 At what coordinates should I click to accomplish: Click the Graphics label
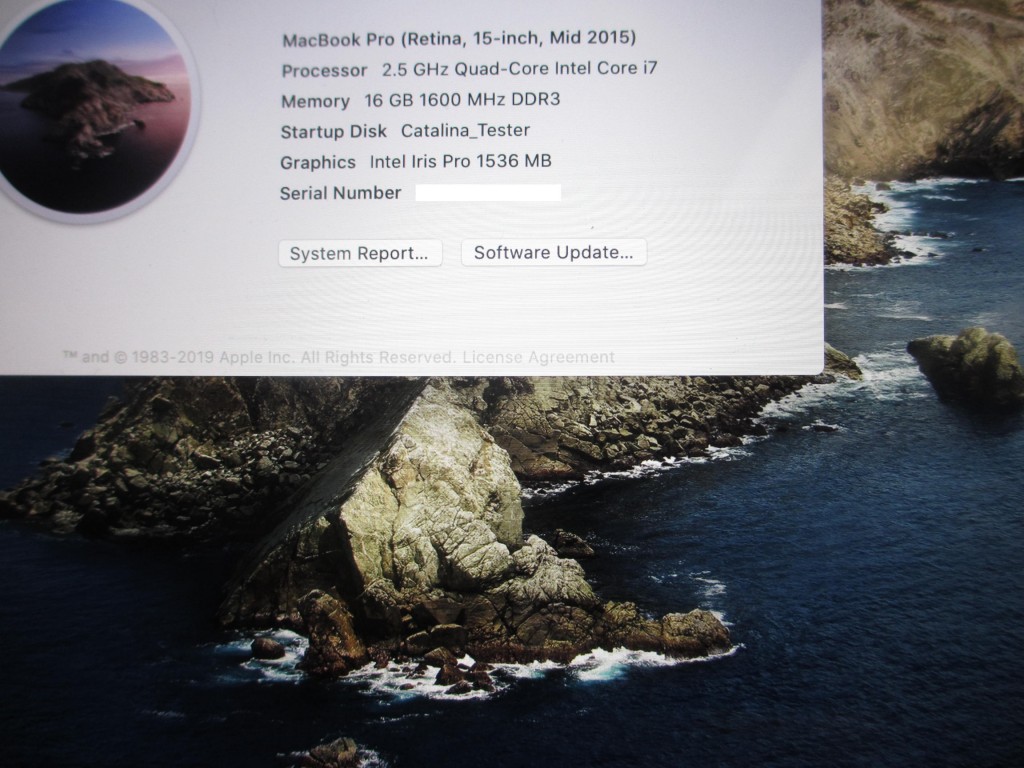coord(317,163)
